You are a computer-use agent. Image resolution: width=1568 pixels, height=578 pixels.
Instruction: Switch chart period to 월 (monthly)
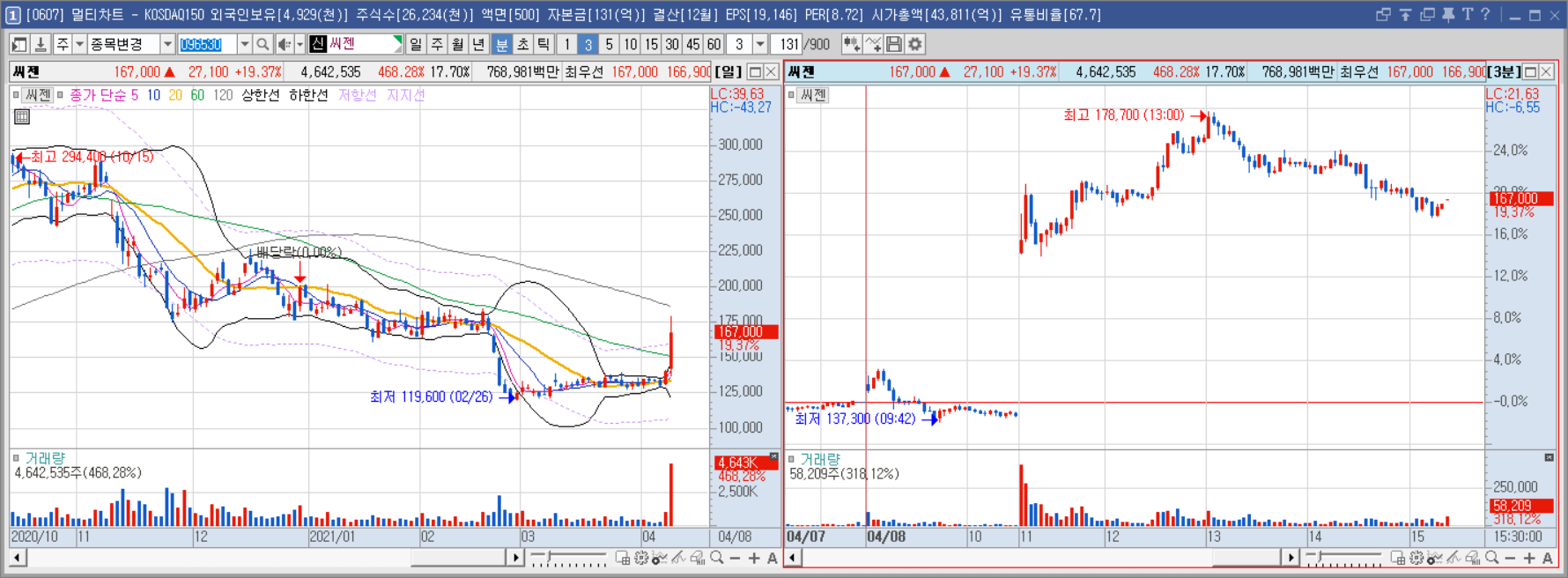[x=458, y=44]
